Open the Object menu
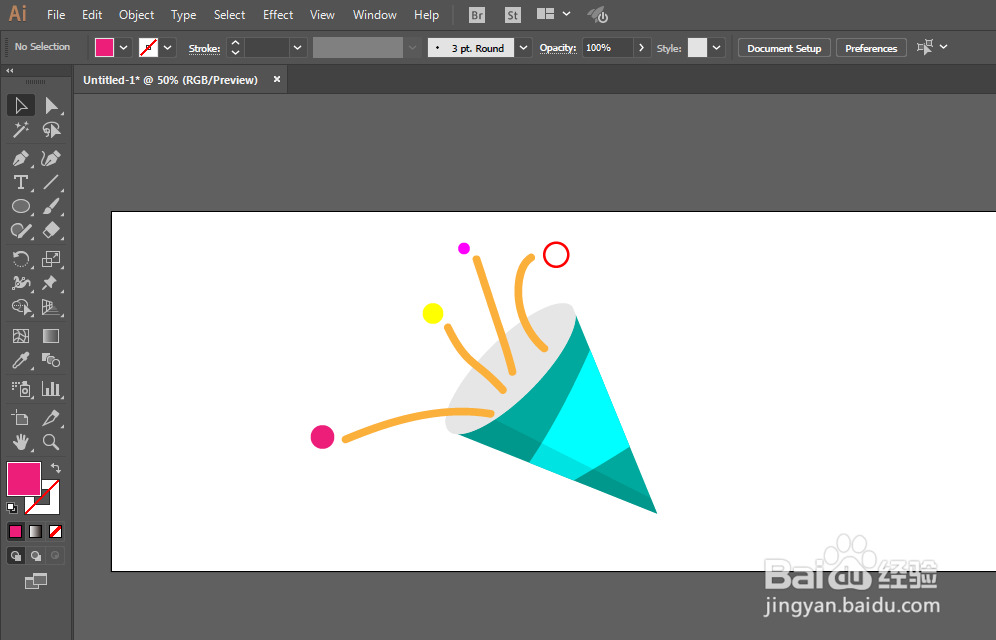 click(x=137, y=15)
